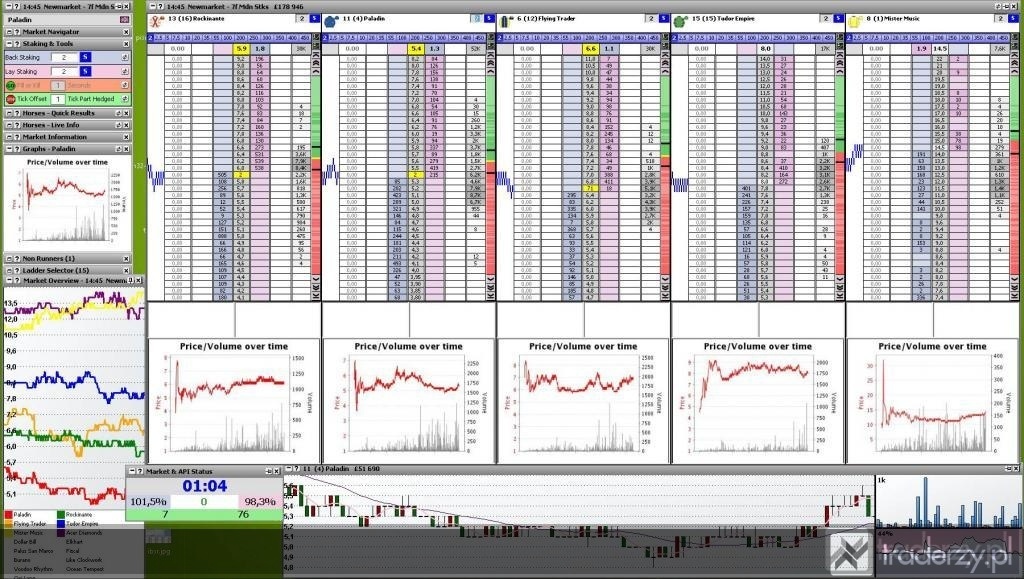
Task: Click the blue S button on Flying Trader ladder
Action: click(x=664, y=19)
